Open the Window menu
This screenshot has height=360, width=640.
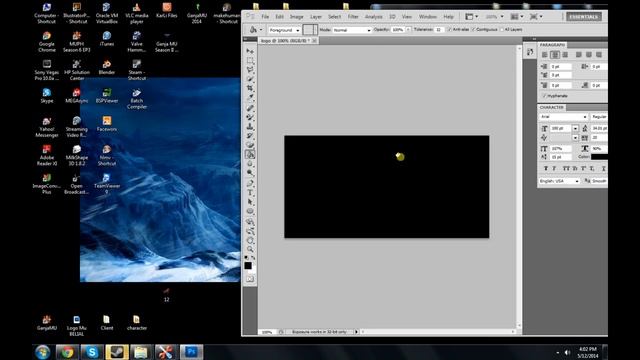(x=428, y=17)
